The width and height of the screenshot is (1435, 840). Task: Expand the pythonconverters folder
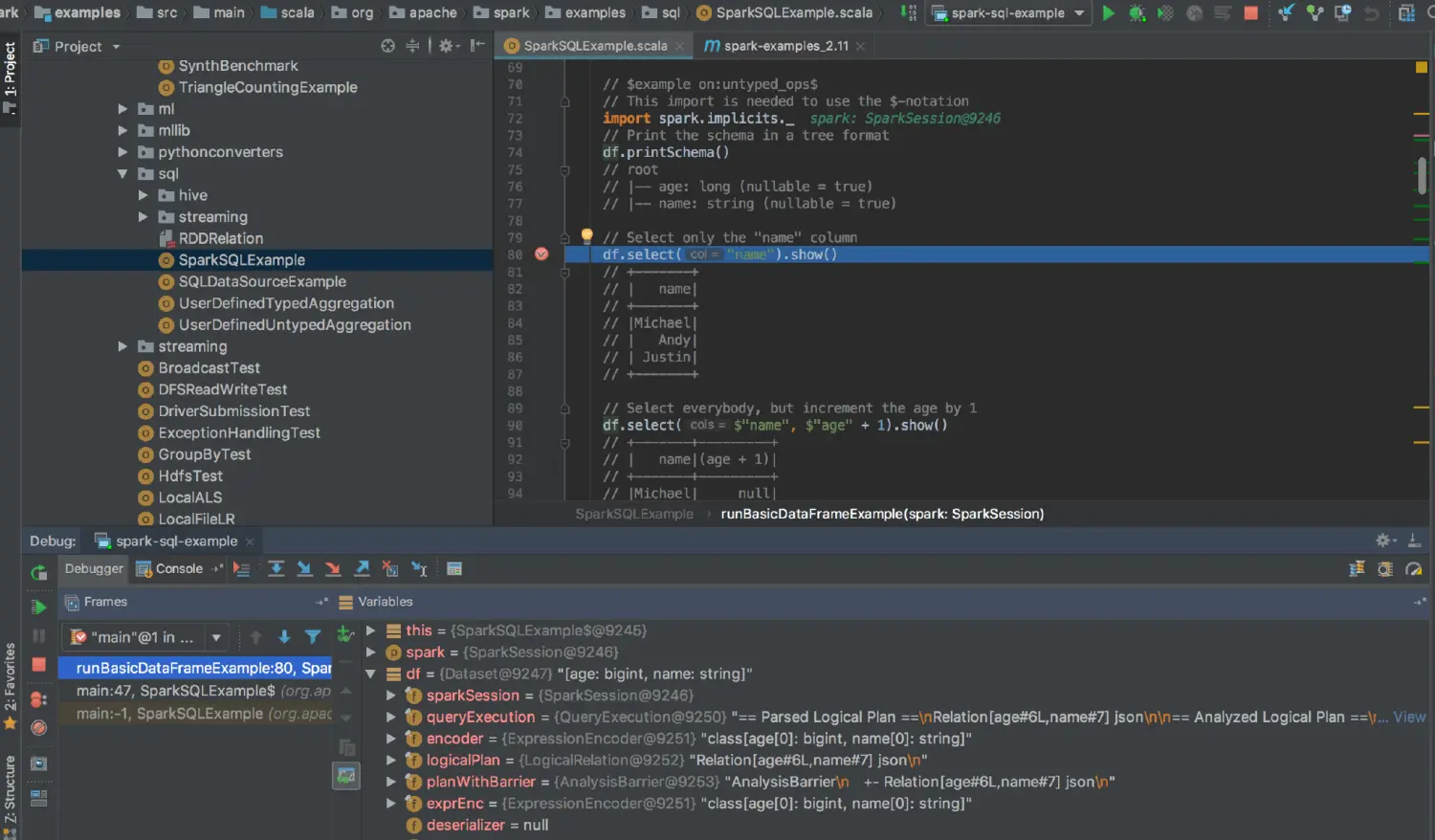122,152
